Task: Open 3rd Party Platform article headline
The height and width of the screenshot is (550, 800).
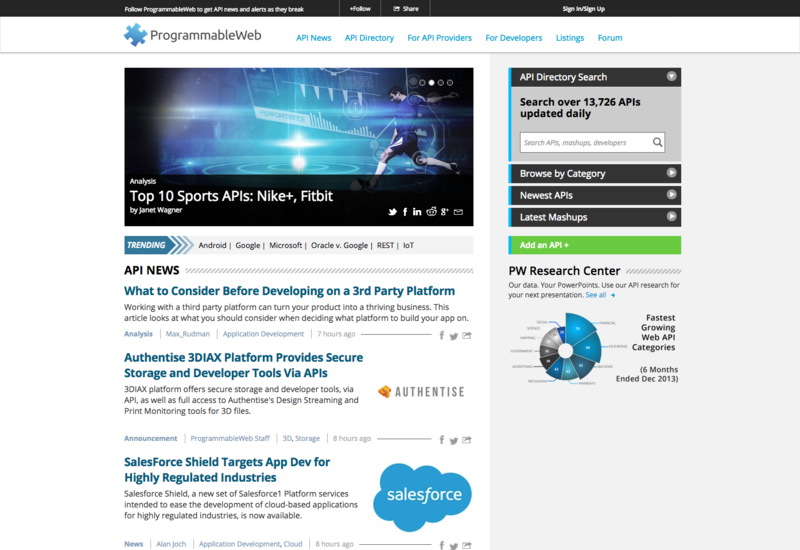Action: pyautogui.click(x=289, y=291)
